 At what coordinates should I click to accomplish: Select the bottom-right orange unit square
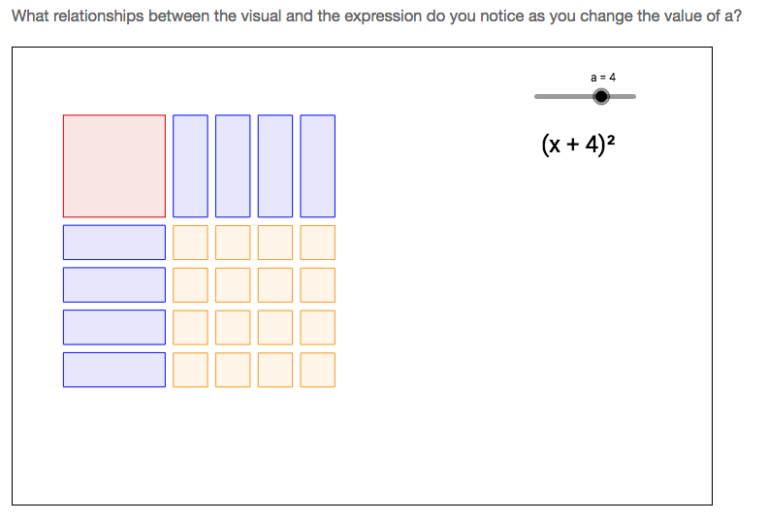click(x=318, y=369)
